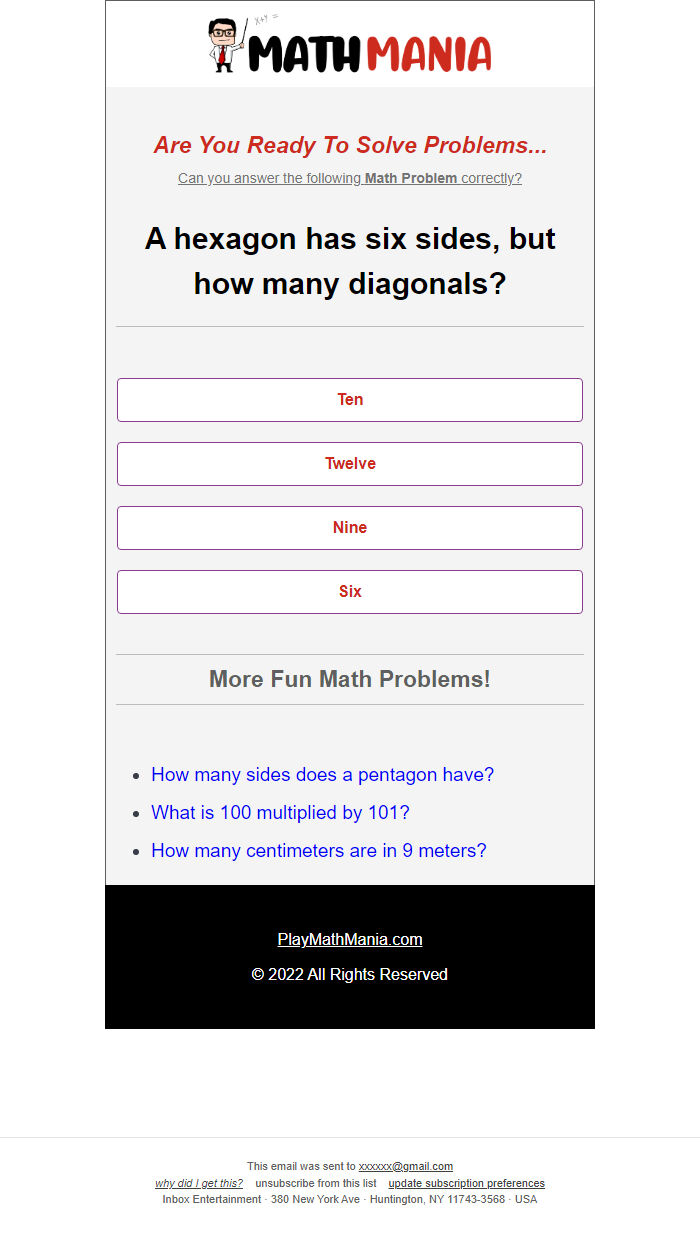The image size is (700, 1250).
Task: Click the Inbox Entertainment mailing address text
Action: pyautogui.click(x=350, y=1199)
